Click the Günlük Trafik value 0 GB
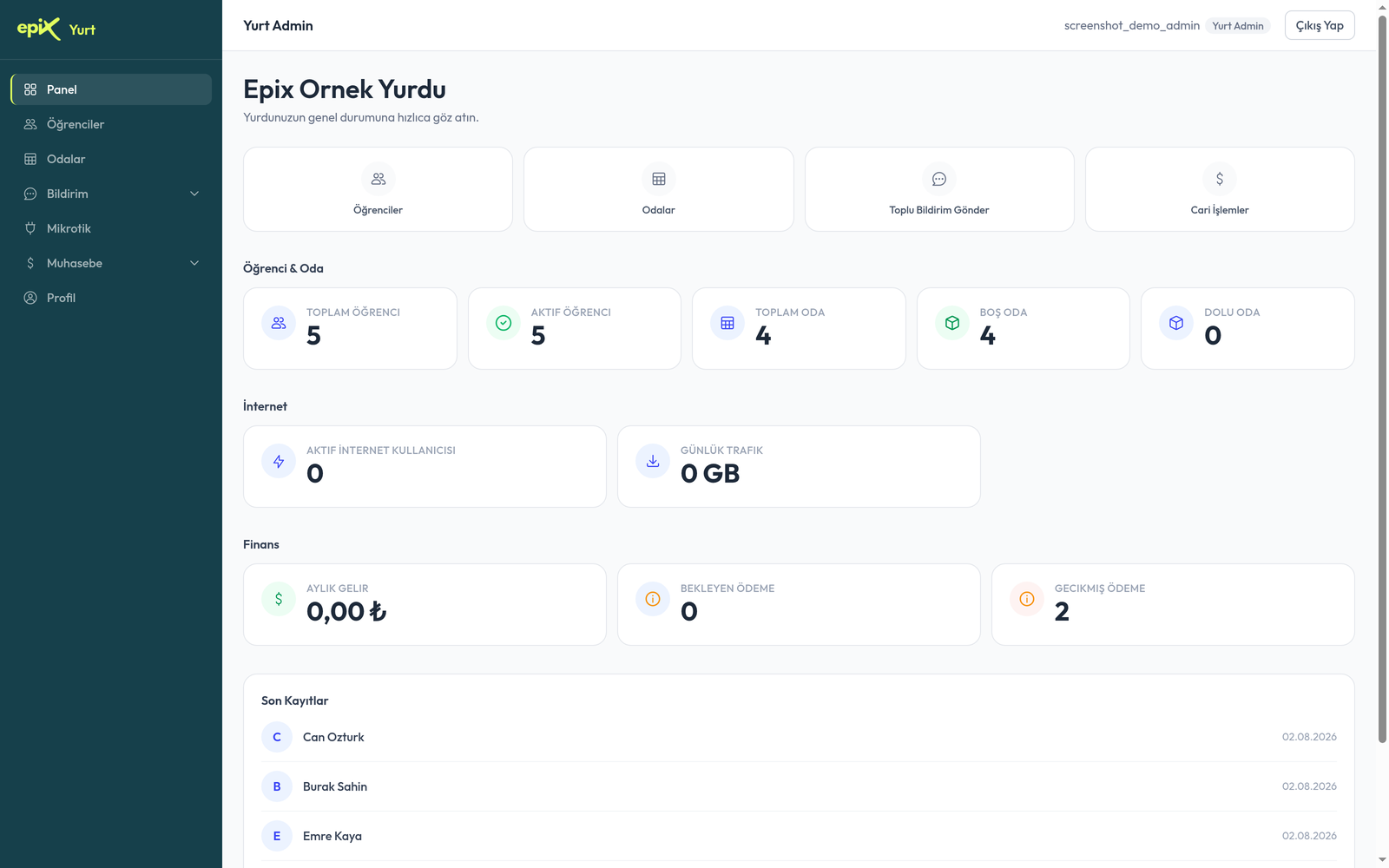The height and width of the screenshot is (868, 1389). (x=710, y=474)
